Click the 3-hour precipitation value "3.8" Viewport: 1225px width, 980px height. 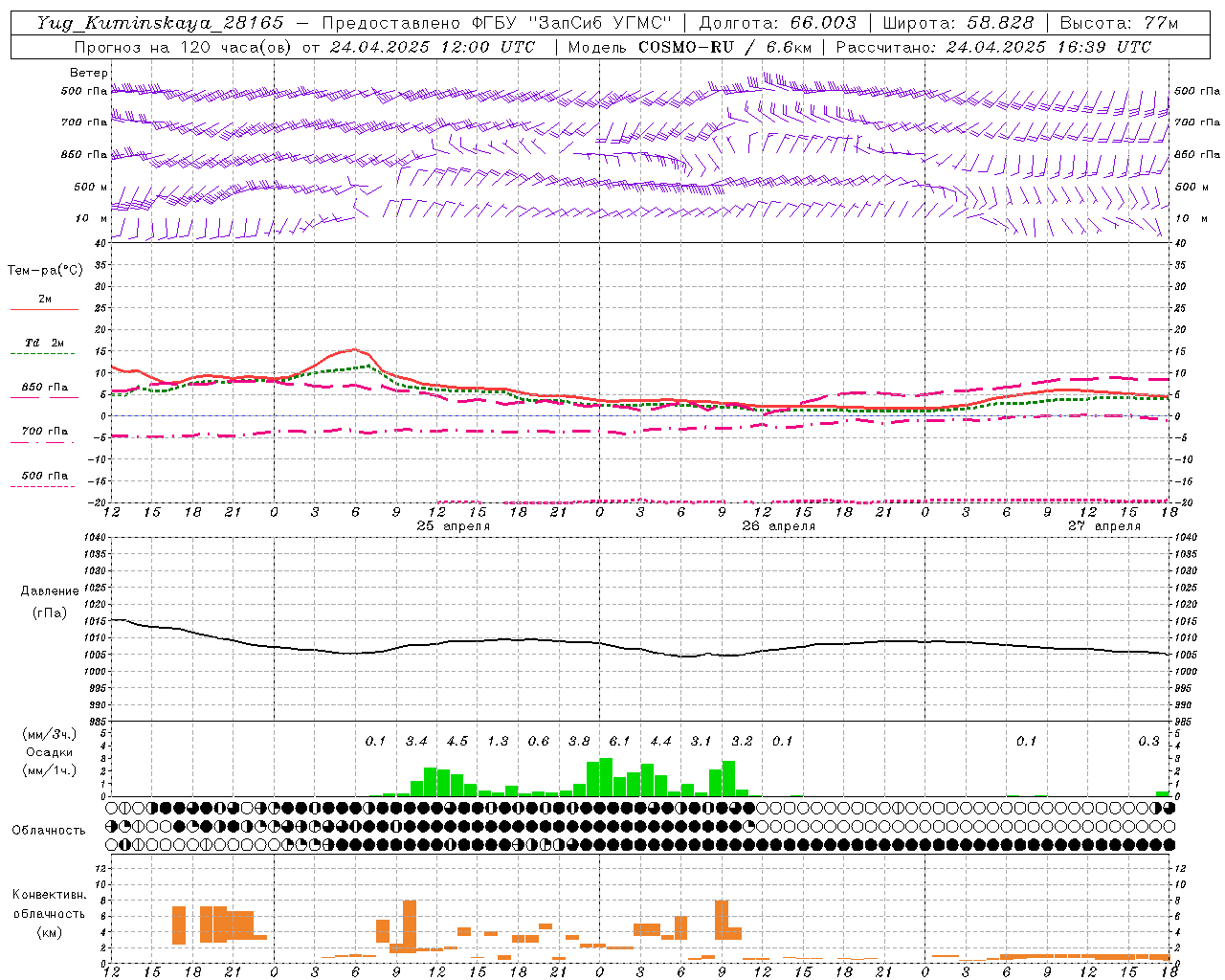pyautogui.click(x=579, y=741)
